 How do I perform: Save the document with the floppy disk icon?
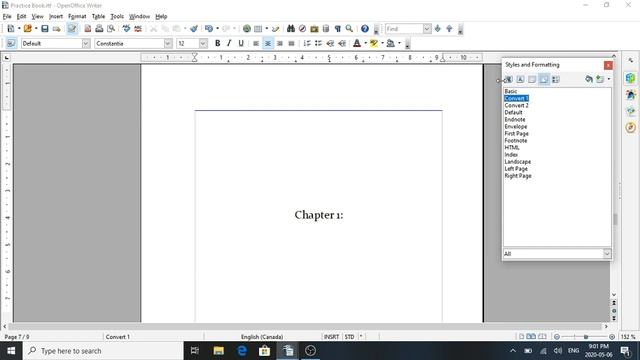pyautogui.click(x=44, y=29)
